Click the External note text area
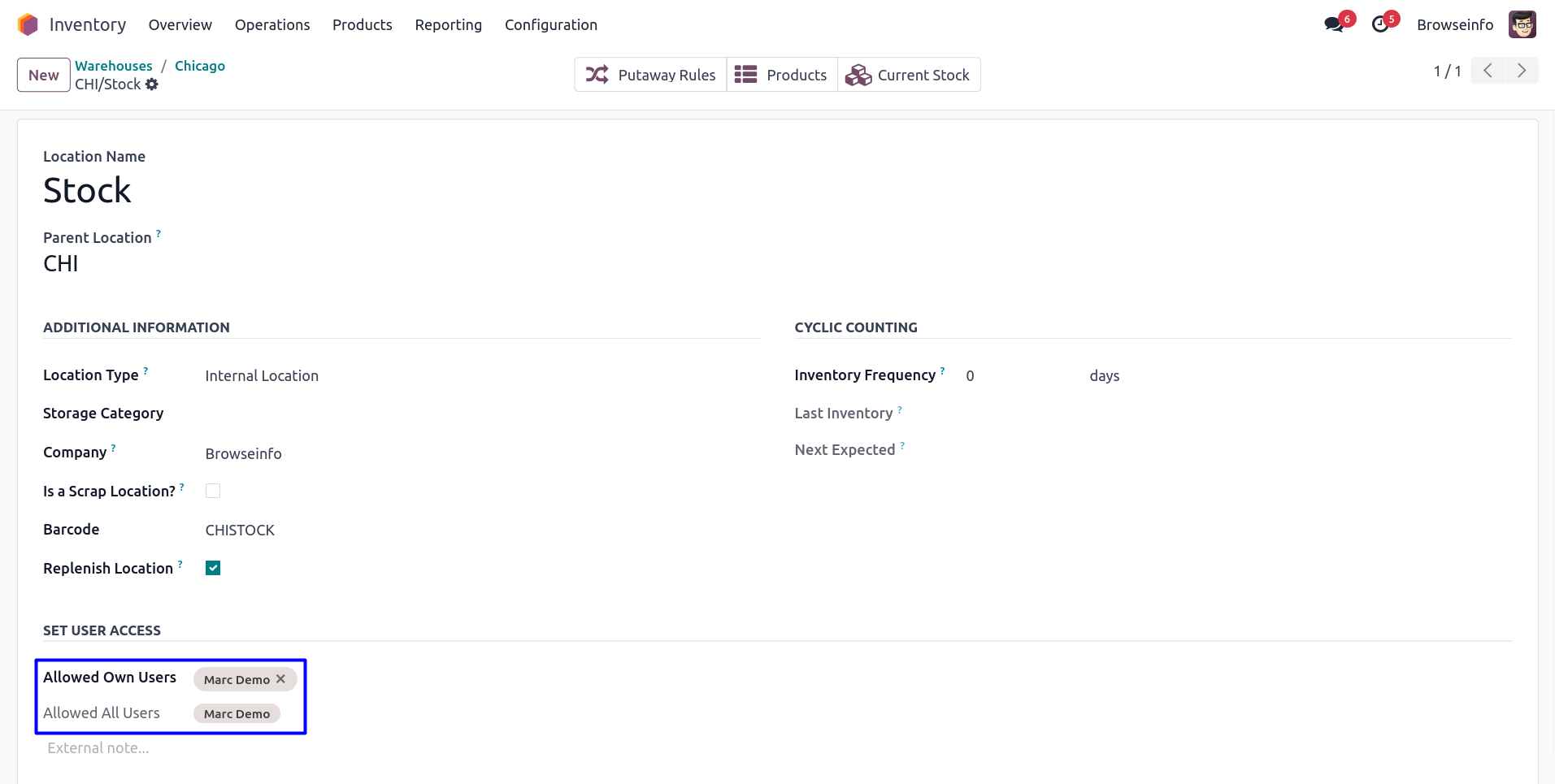Screen dimensions: 1555x784 pyautogui.click(x=98, y=748)
